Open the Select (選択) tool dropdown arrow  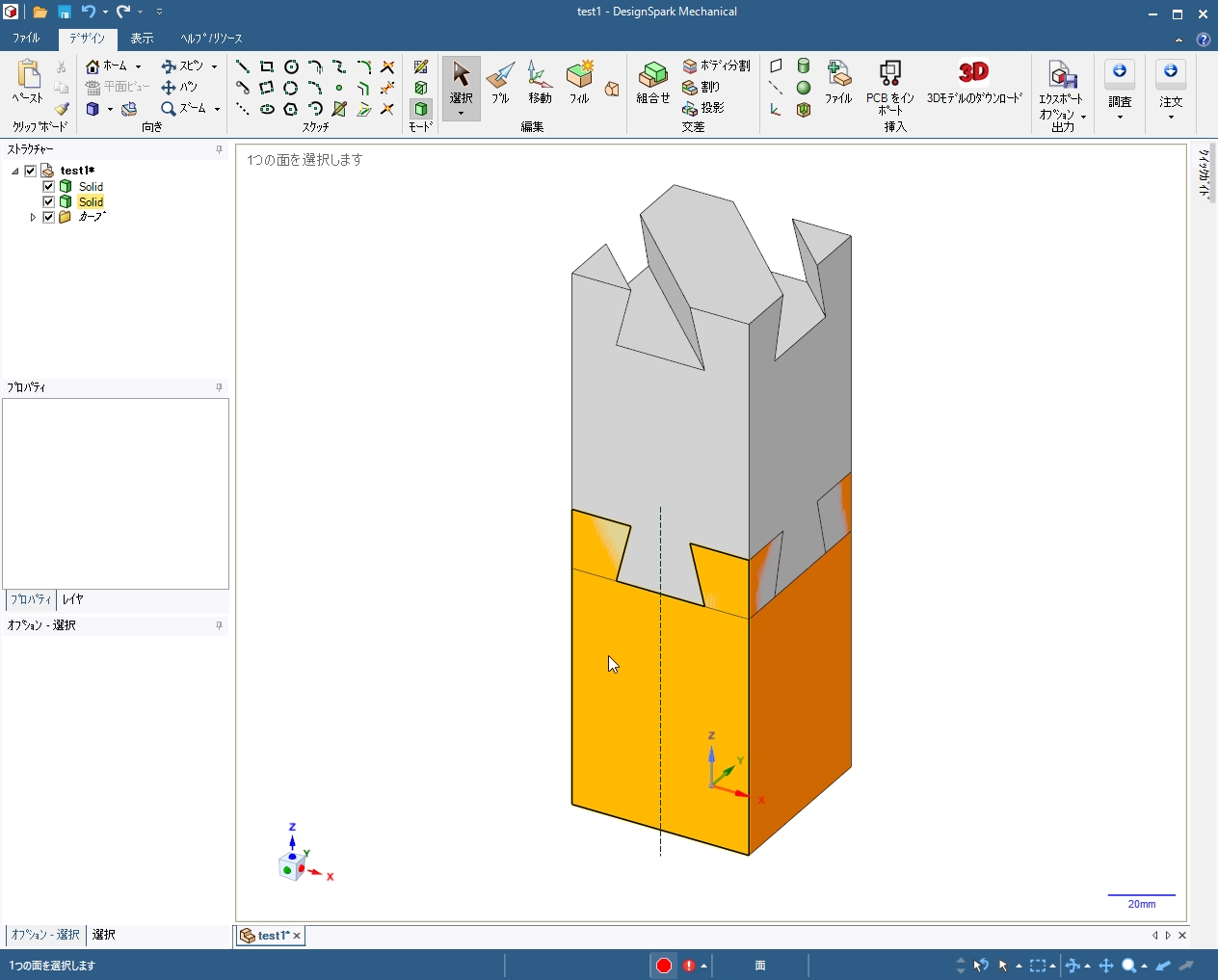(461, 113)
